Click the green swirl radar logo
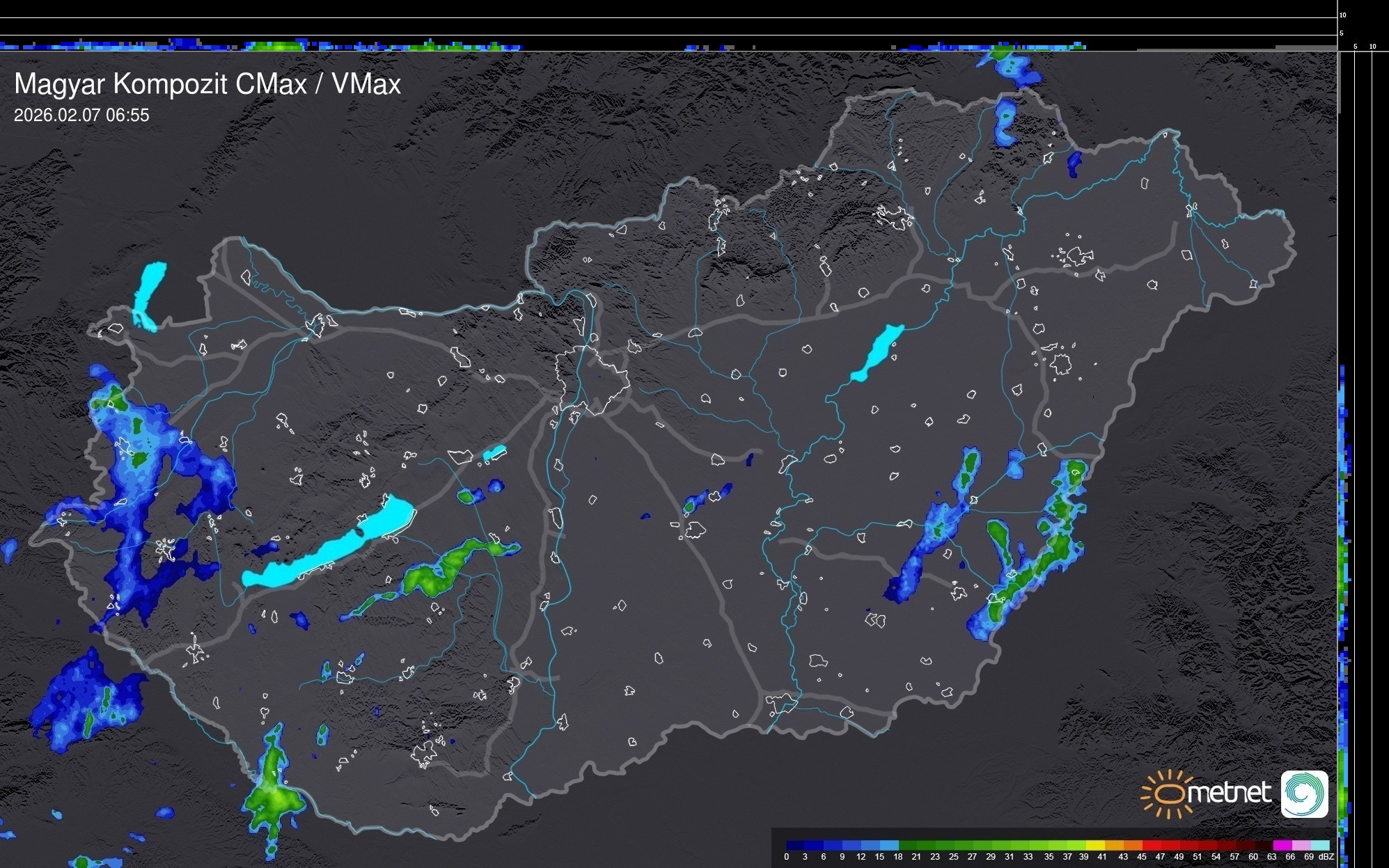 click(1304, 794)
